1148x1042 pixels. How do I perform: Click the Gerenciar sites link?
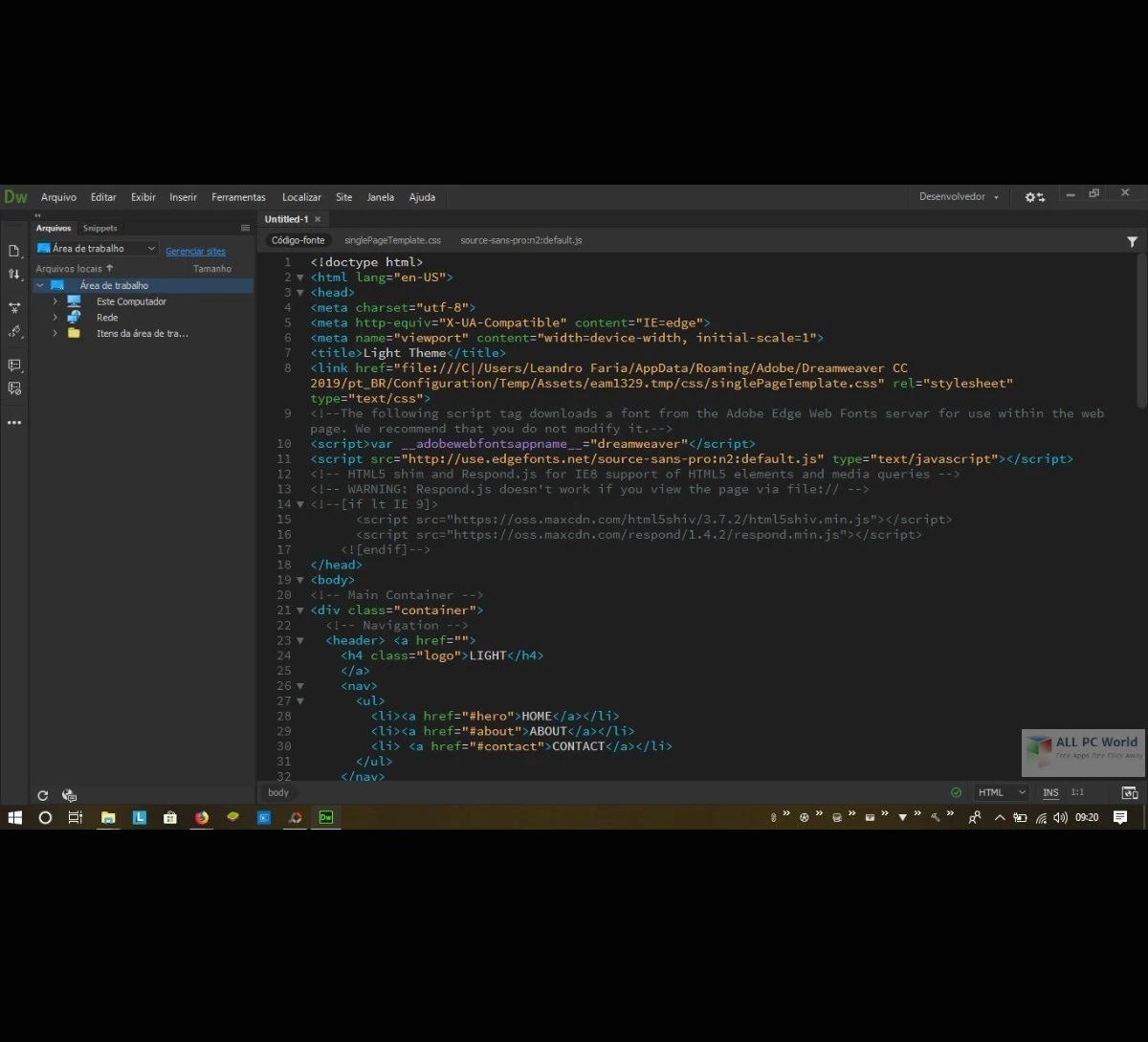[195, 251]
